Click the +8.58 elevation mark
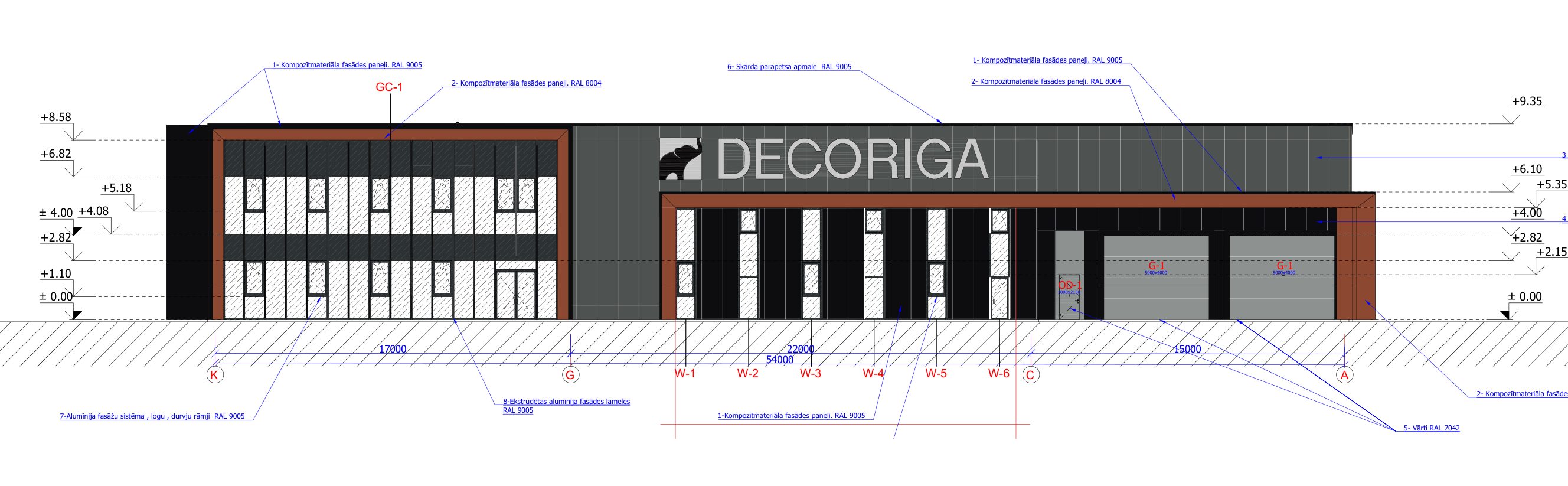Viewport: 1568px width, 486px height. (x=56, y=117)
